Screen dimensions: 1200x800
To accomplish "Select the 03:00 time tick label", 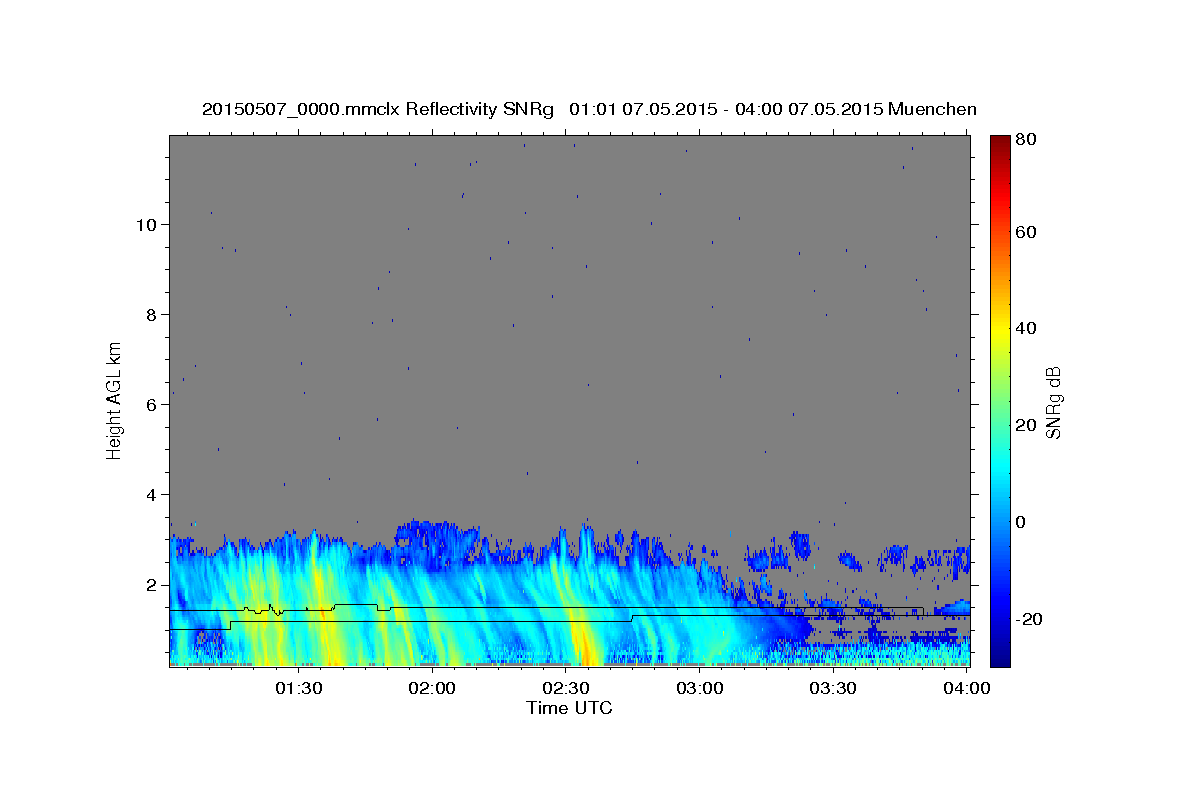I will 700,689.
